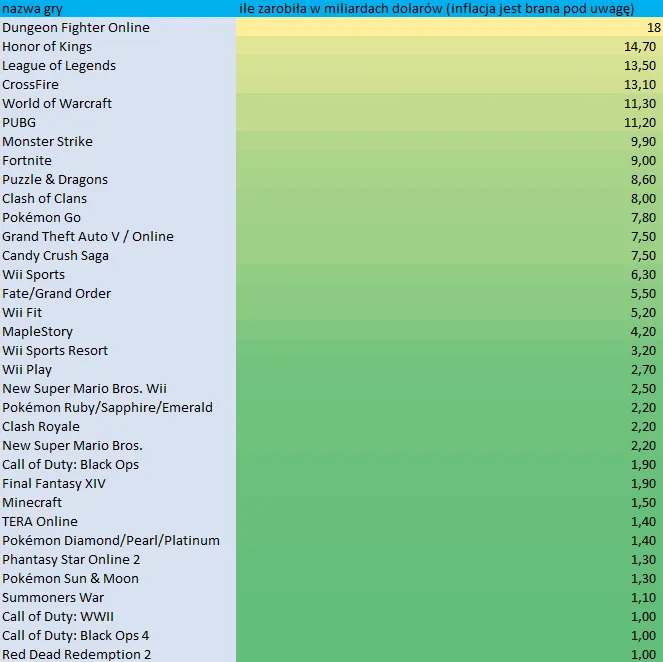Click the Clash Royale cell
Image resolution: width=663 pixels, height=662 pixels.
coord(118,427)
